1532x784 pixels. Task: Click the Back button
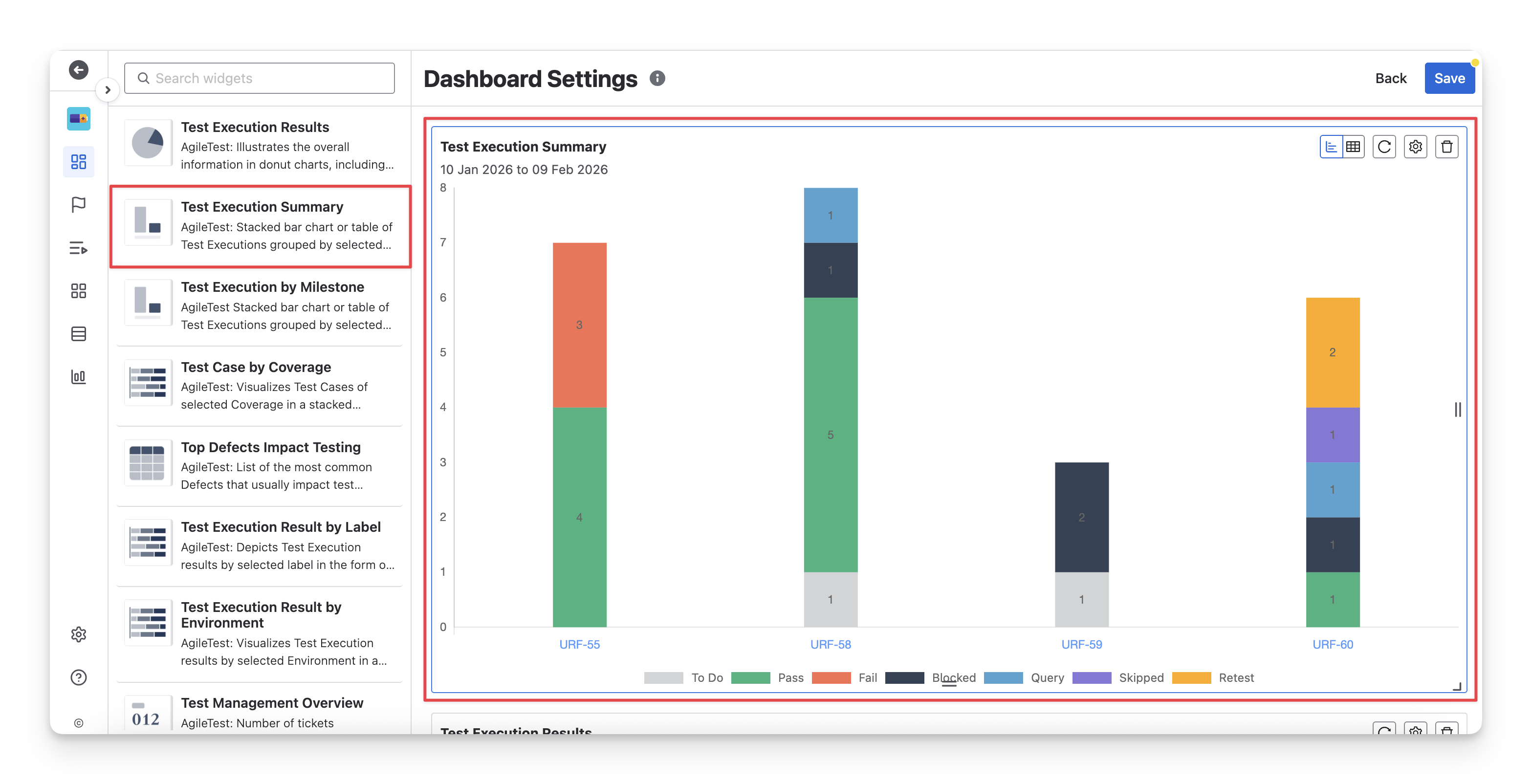tap(1390, 79)
